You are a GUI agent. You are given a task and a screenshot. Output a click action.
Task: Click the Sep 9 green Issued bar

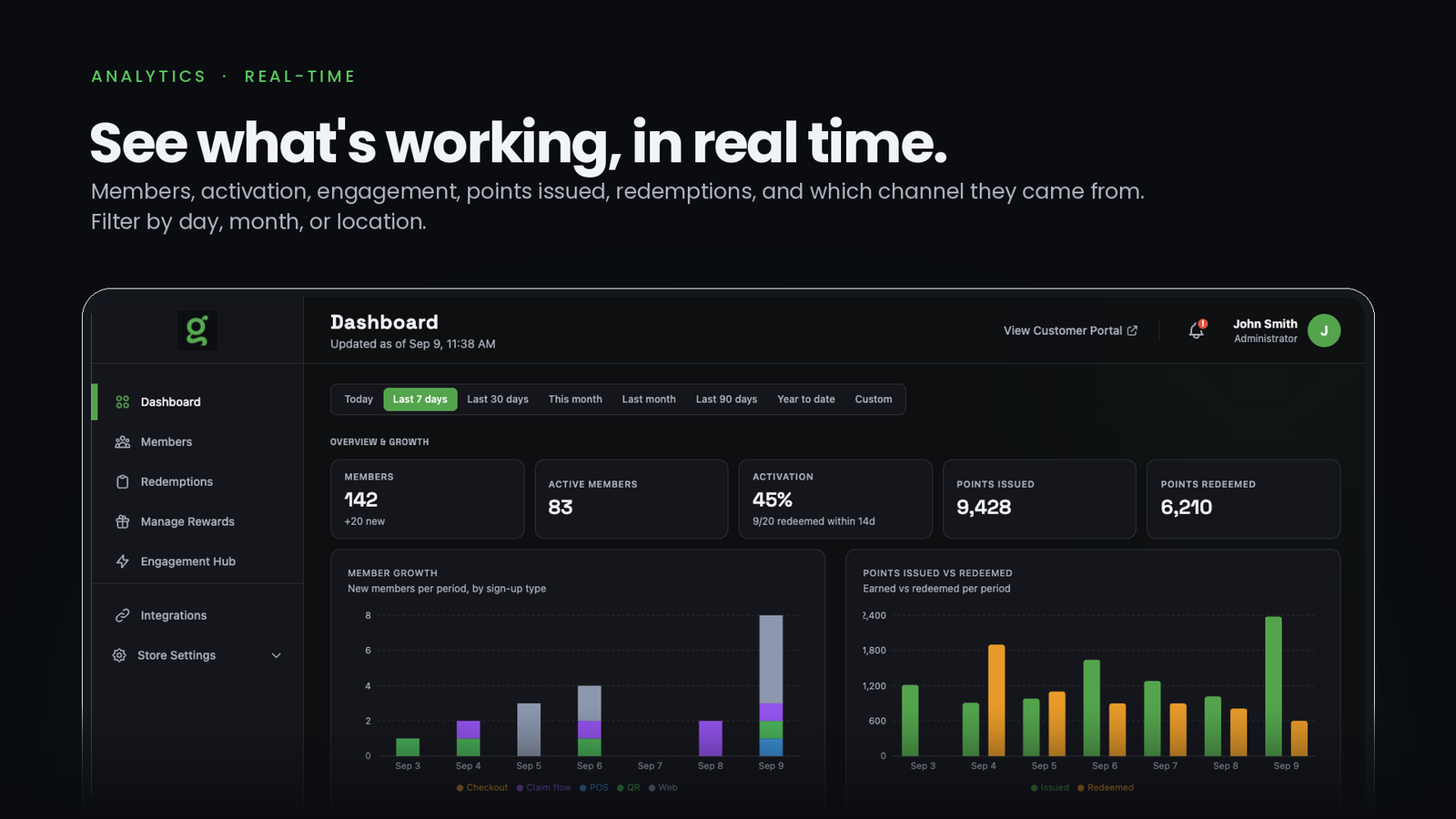coord(1274,686)
